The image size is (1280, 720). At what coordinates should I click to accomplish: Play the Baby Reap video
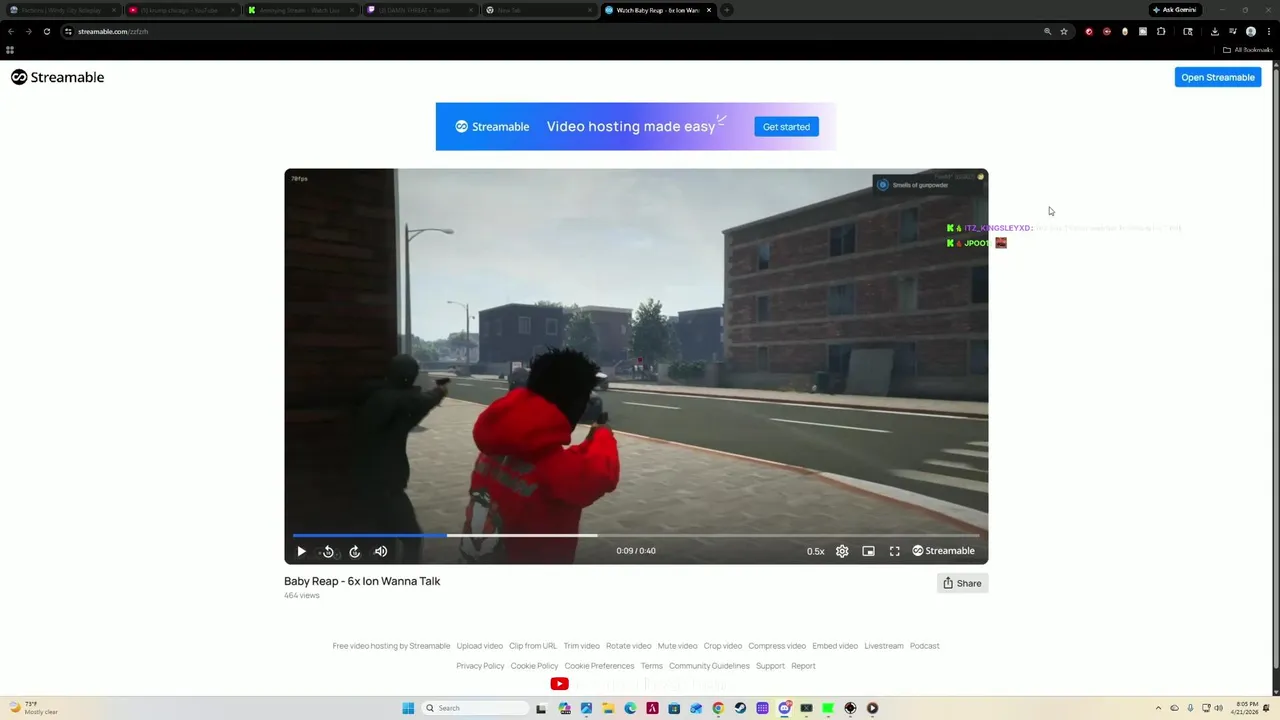[301, 551]
